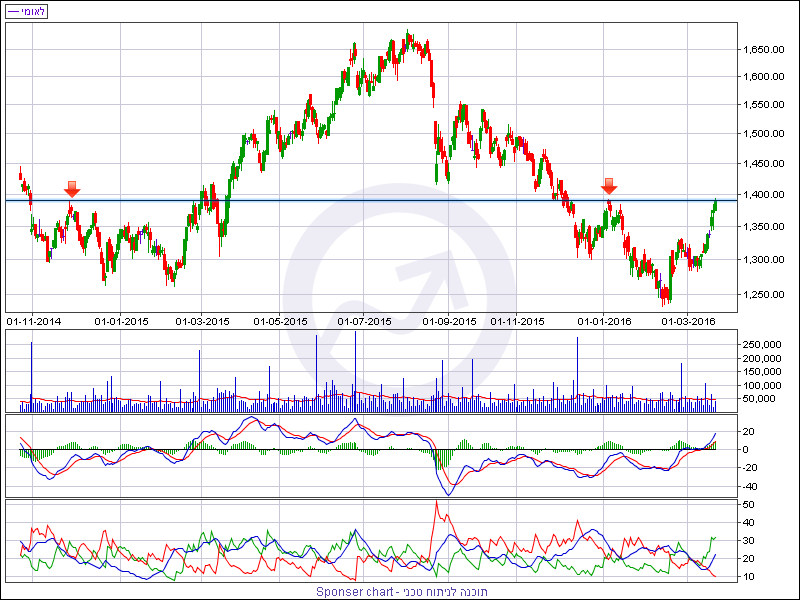Click the red down arrow near 01-01-2016
Screen dimensions: 800x600
point(609,186)
